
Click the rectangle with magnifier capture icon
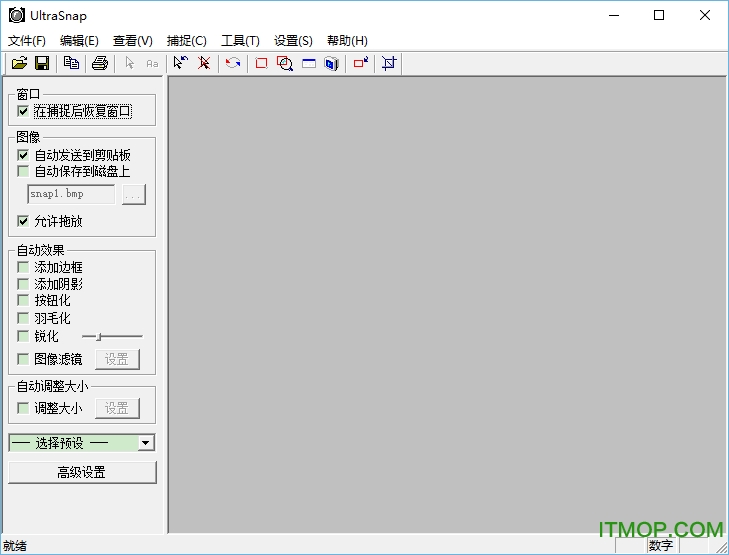coord(285,63)
